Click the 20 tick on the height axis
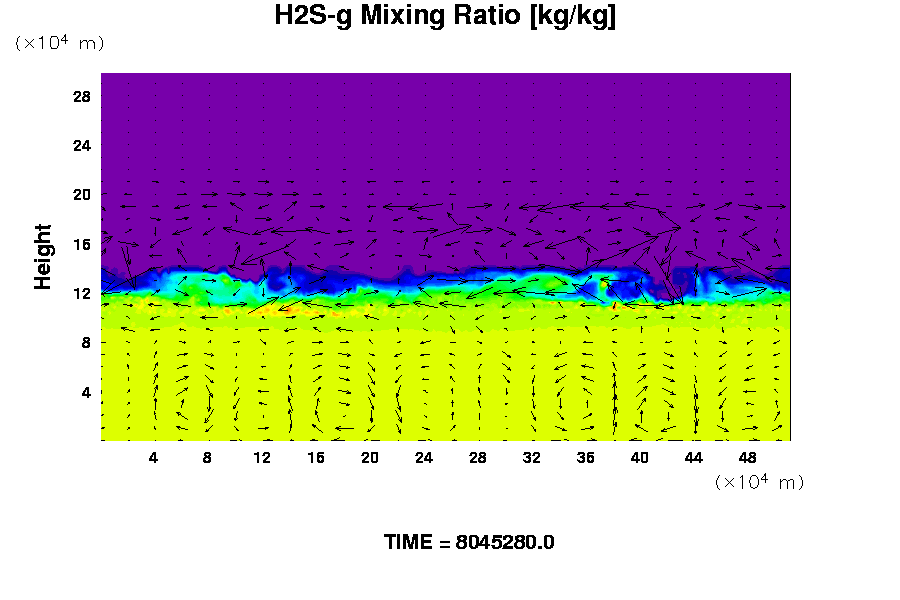This screenshot has width=900, height=600. tap(82, 194)
